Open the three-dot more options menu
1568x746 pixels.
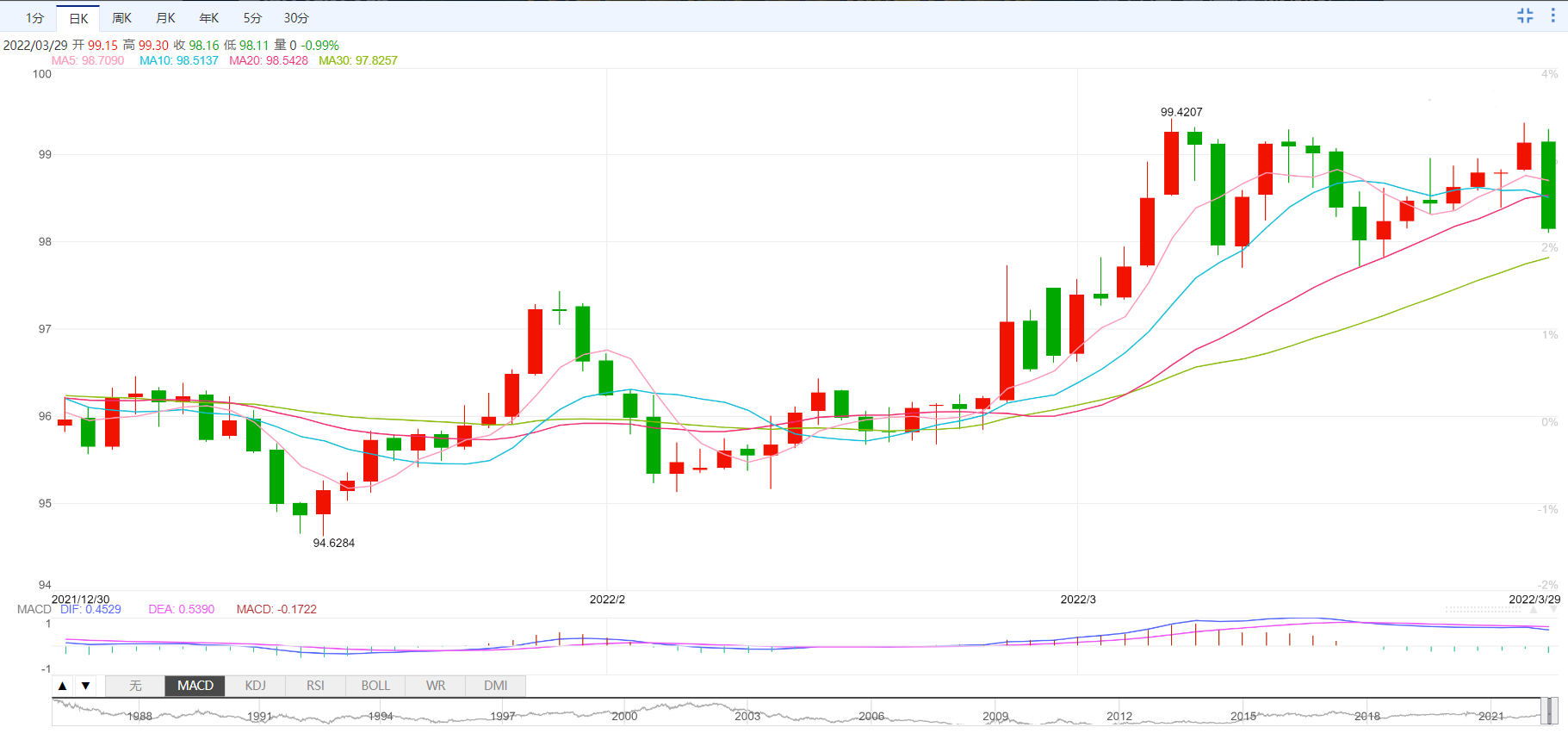[x=1553, y=16]
